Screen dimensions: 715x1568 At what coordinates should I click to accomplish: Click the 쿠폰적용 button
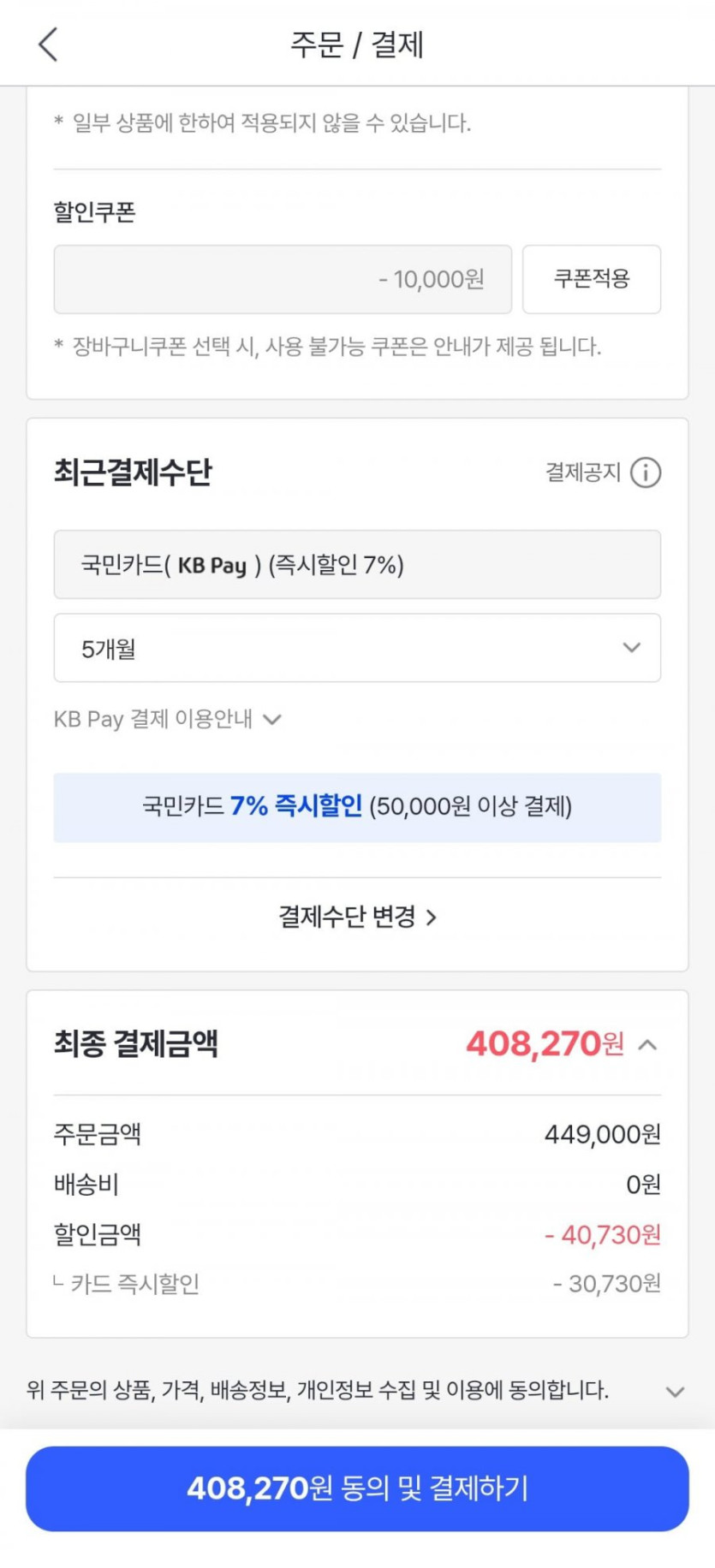tap(592, 279)
